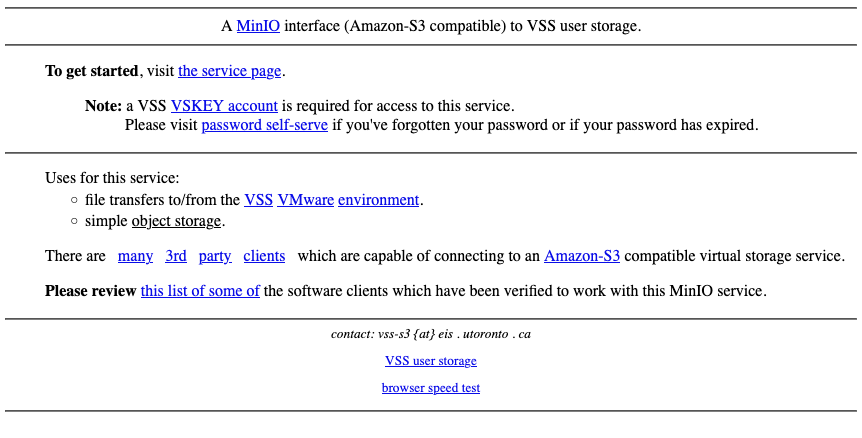Open the VMware link
Viewport: 862px width, 438px height.
pos(306,199)
